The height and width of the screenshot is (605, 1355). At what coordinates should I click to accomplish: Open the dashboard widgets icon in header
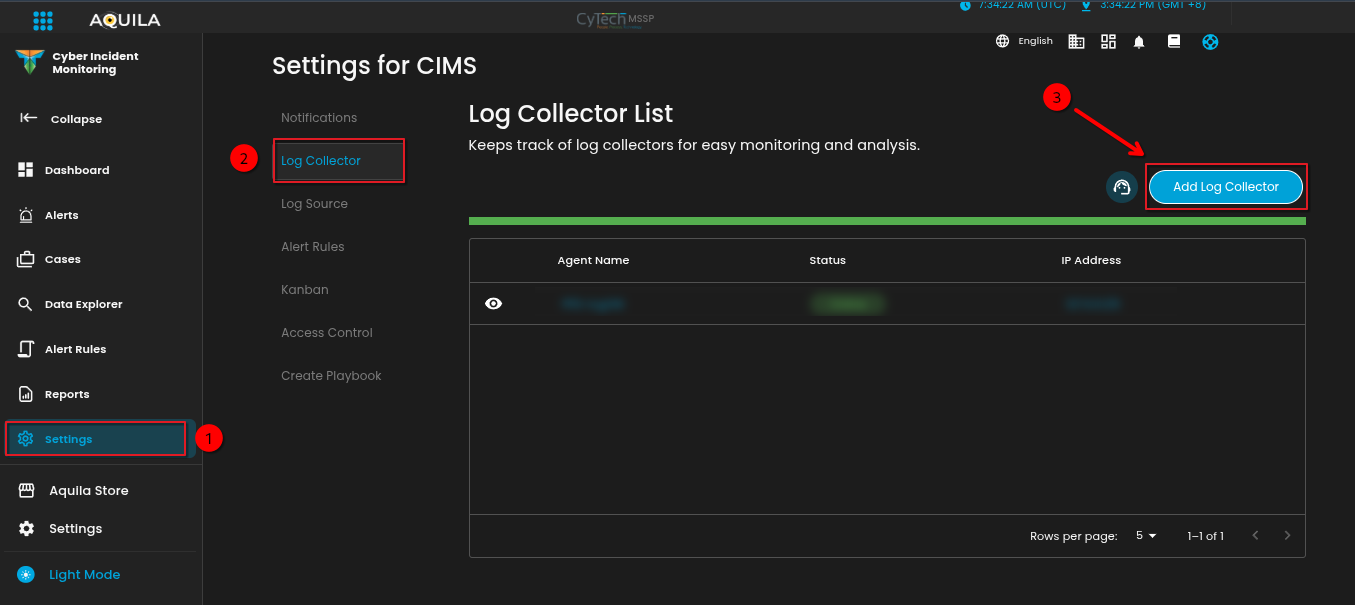1108,41
